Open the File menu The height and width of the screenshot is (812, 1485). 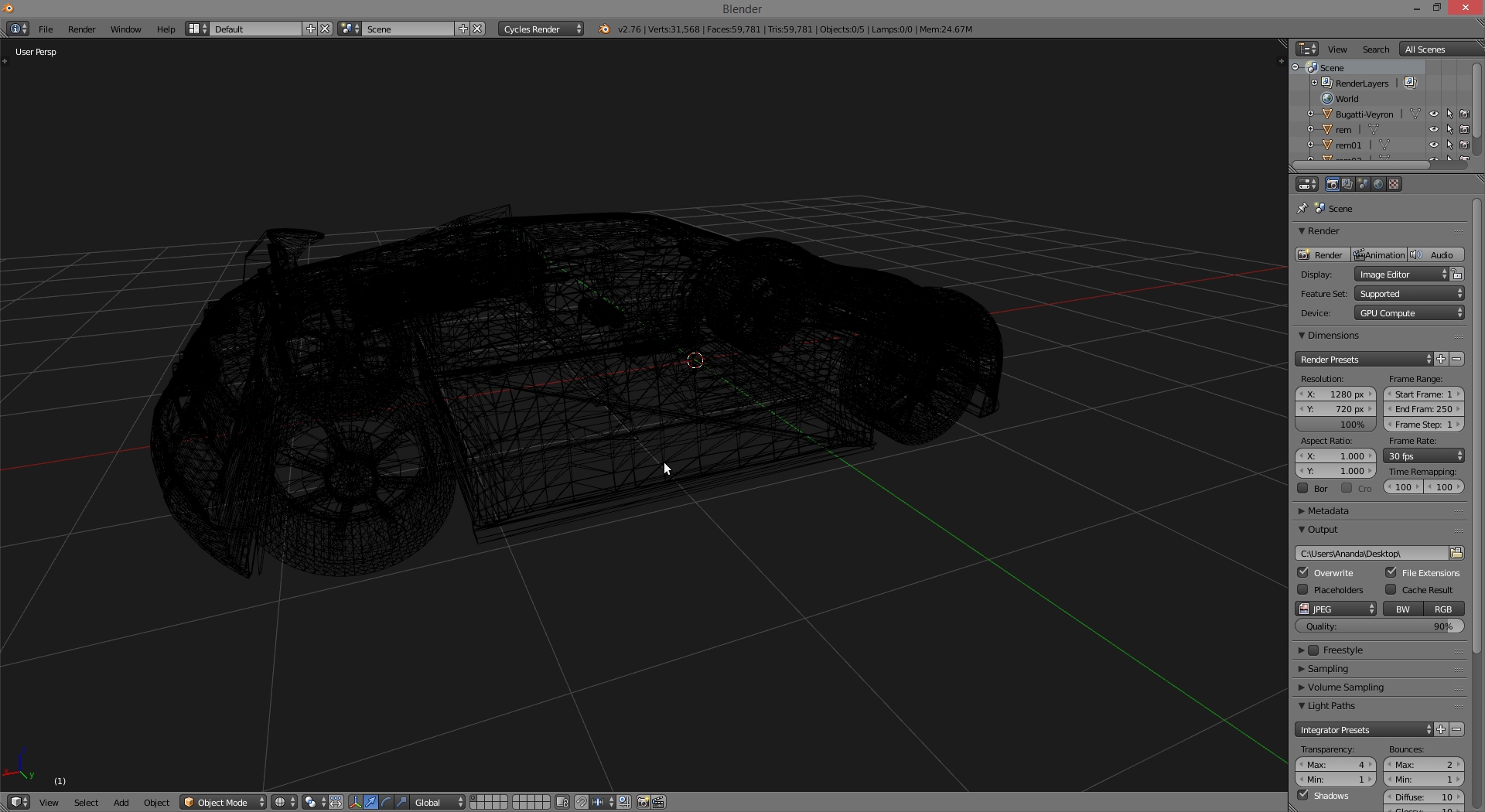pos(46,29)
